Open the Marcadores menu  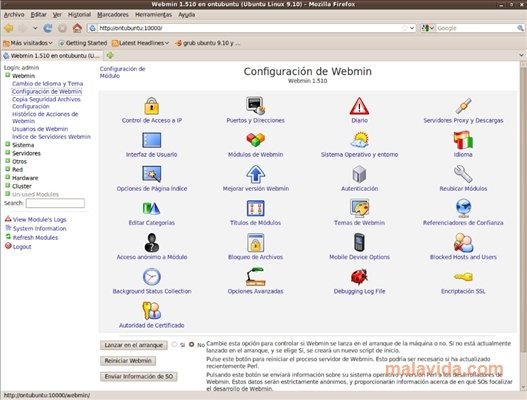[113, 14]
